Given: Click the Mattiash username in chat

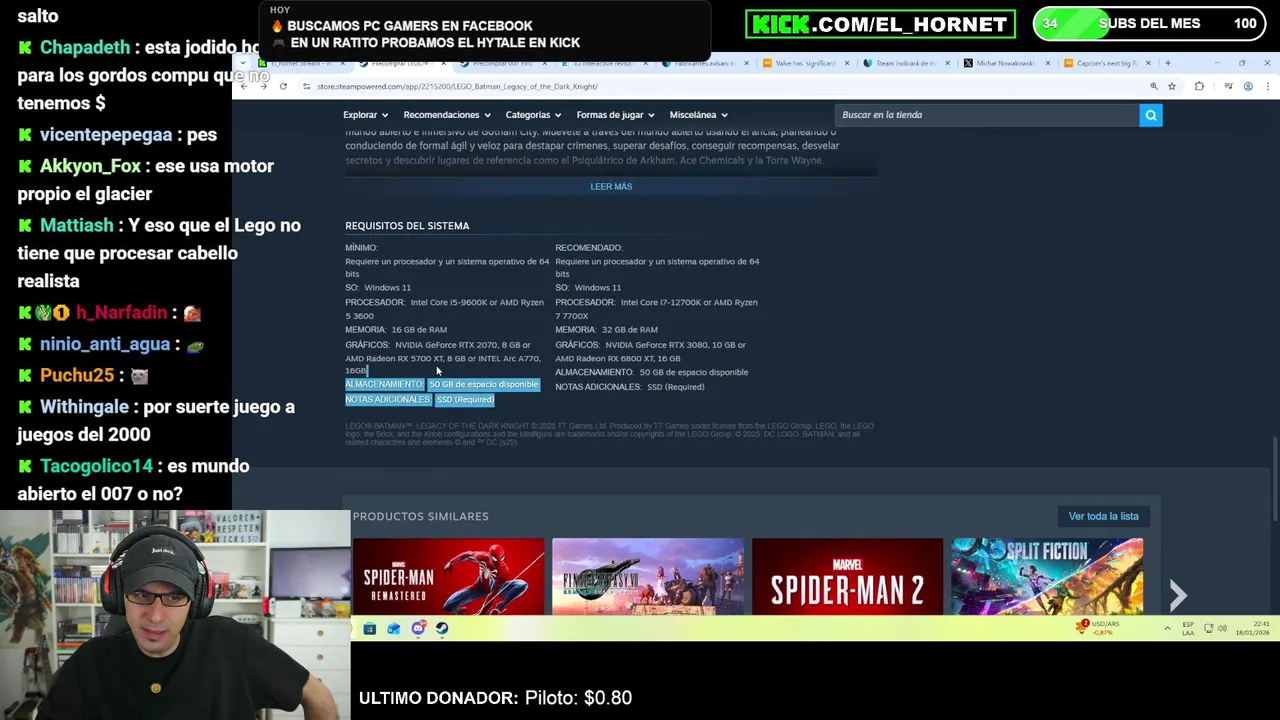Looking at the screenshot, I should pos(77,225).
